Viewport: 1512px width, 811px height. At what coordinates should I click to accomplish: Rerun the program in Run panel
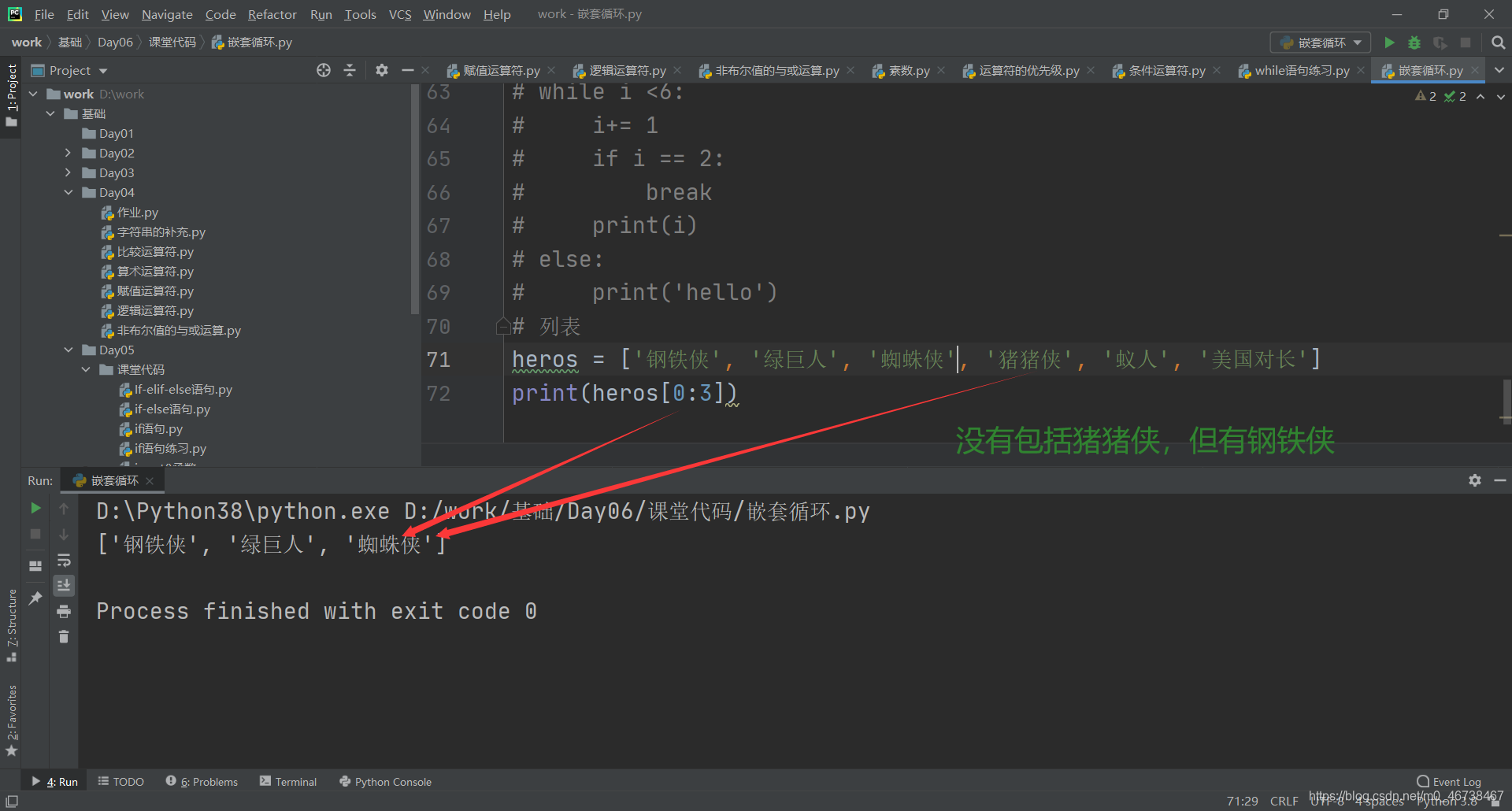click(x=35, y=509)
